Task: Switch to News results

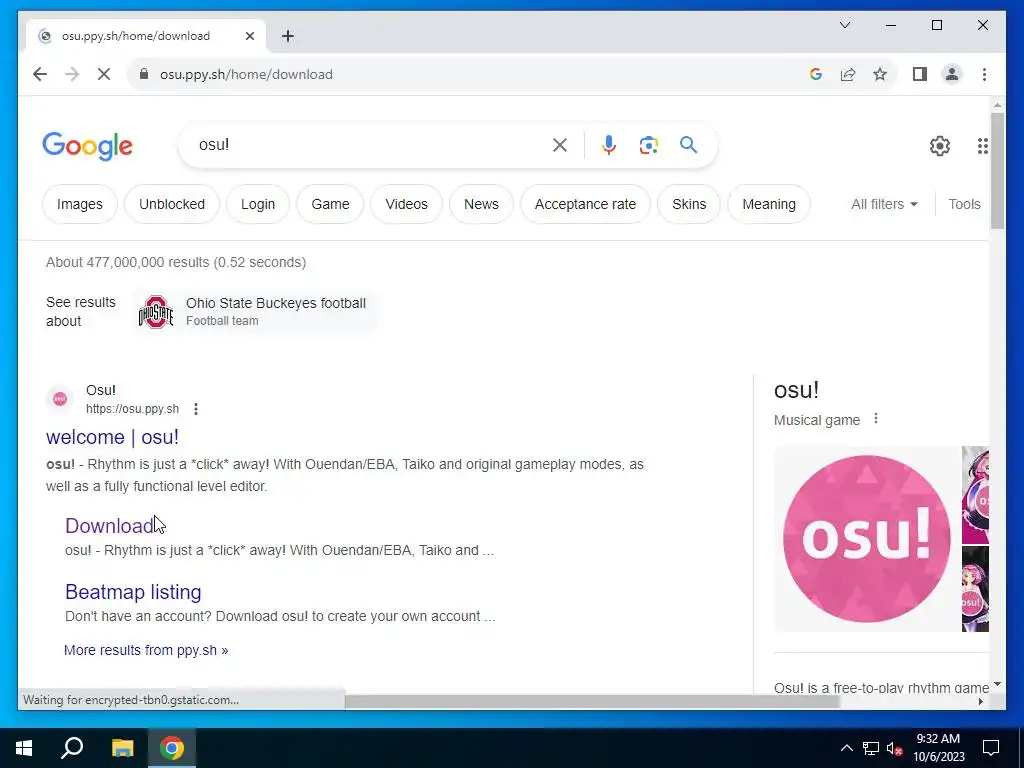Action: (481, 204)
